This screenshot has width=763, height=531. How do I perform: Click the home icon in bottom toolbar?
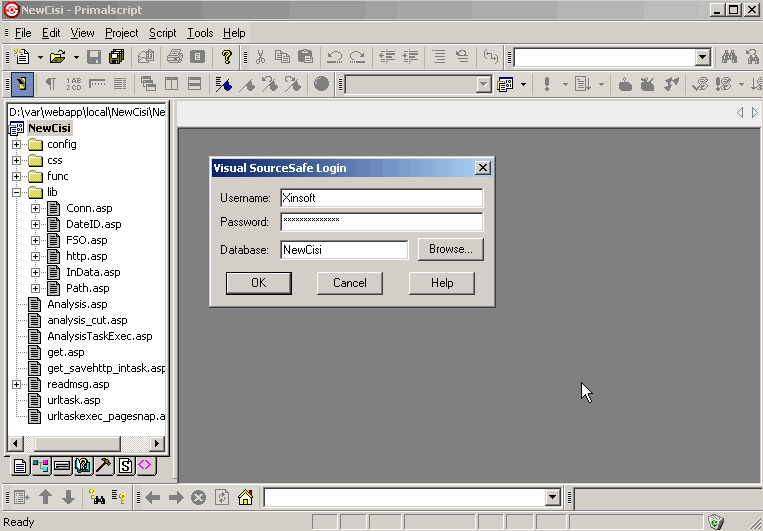click(x=245, y=497)
